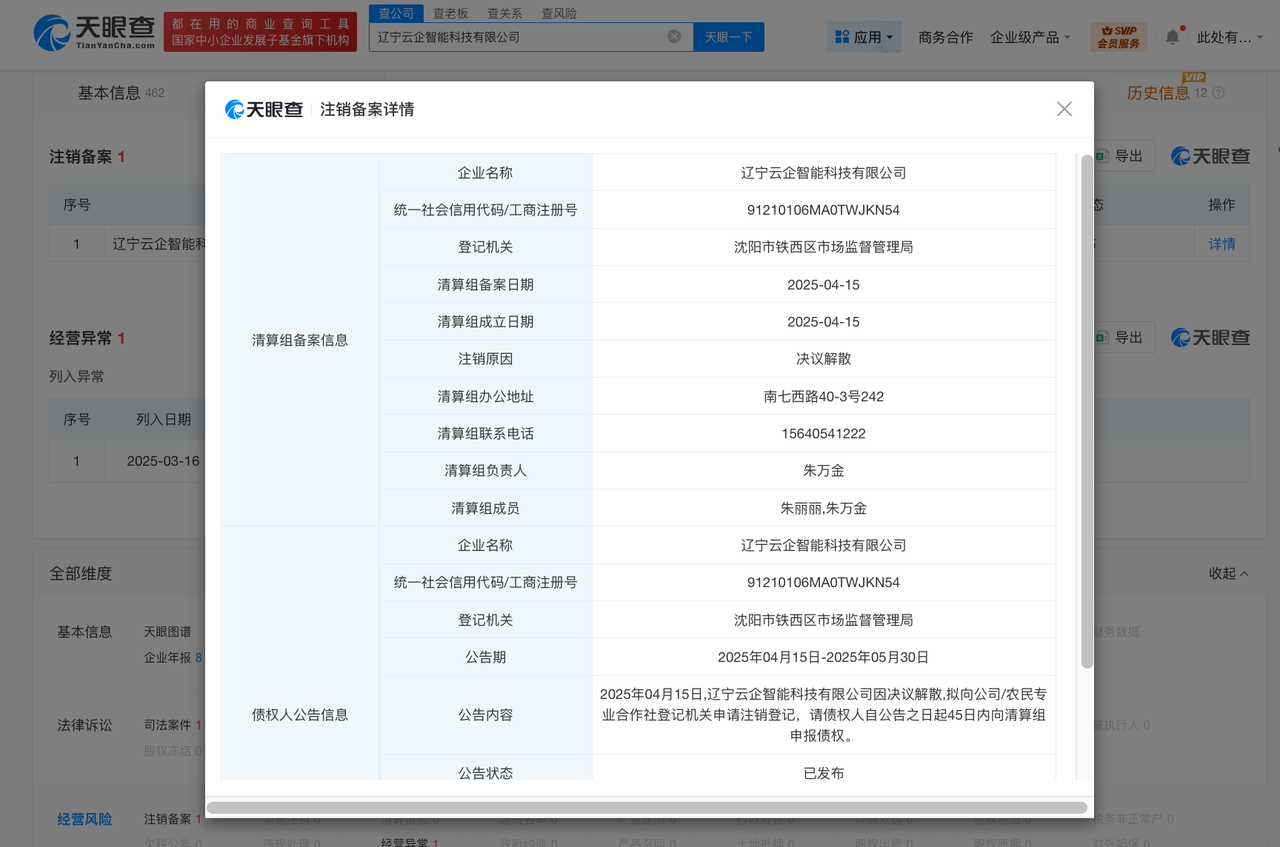Open 详情 for the cancellation record
Image resolution: width=1280 pixels, height=847 pixels.
point(1221,243)
